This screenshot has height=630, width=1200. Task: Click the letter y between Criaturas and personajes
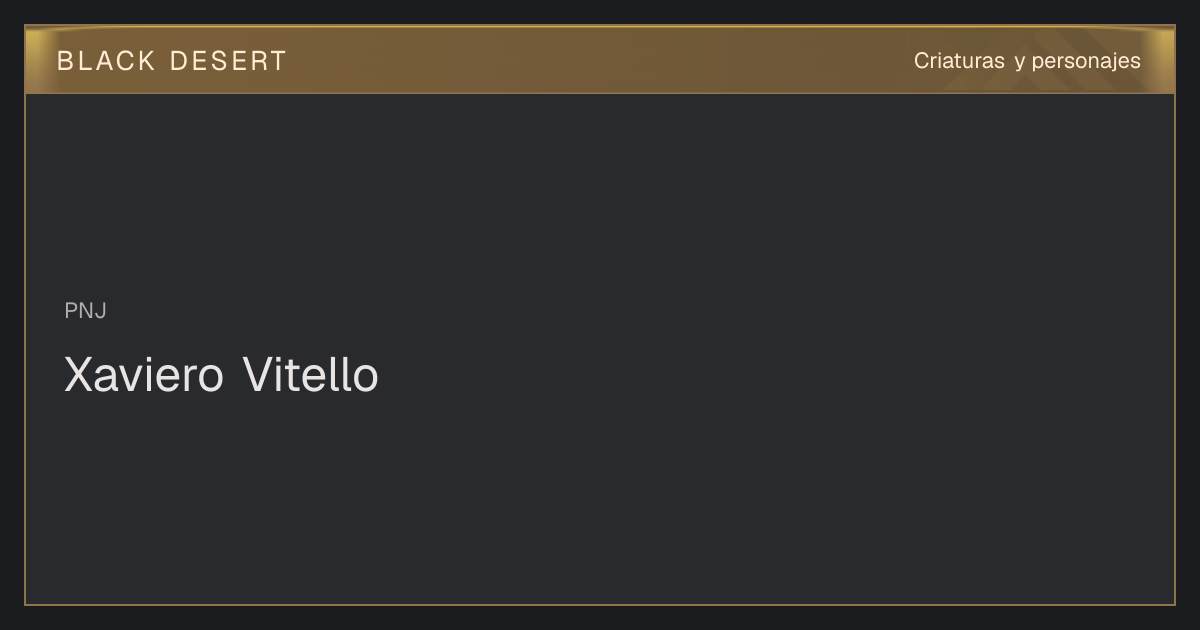[x=1019, y=63]
